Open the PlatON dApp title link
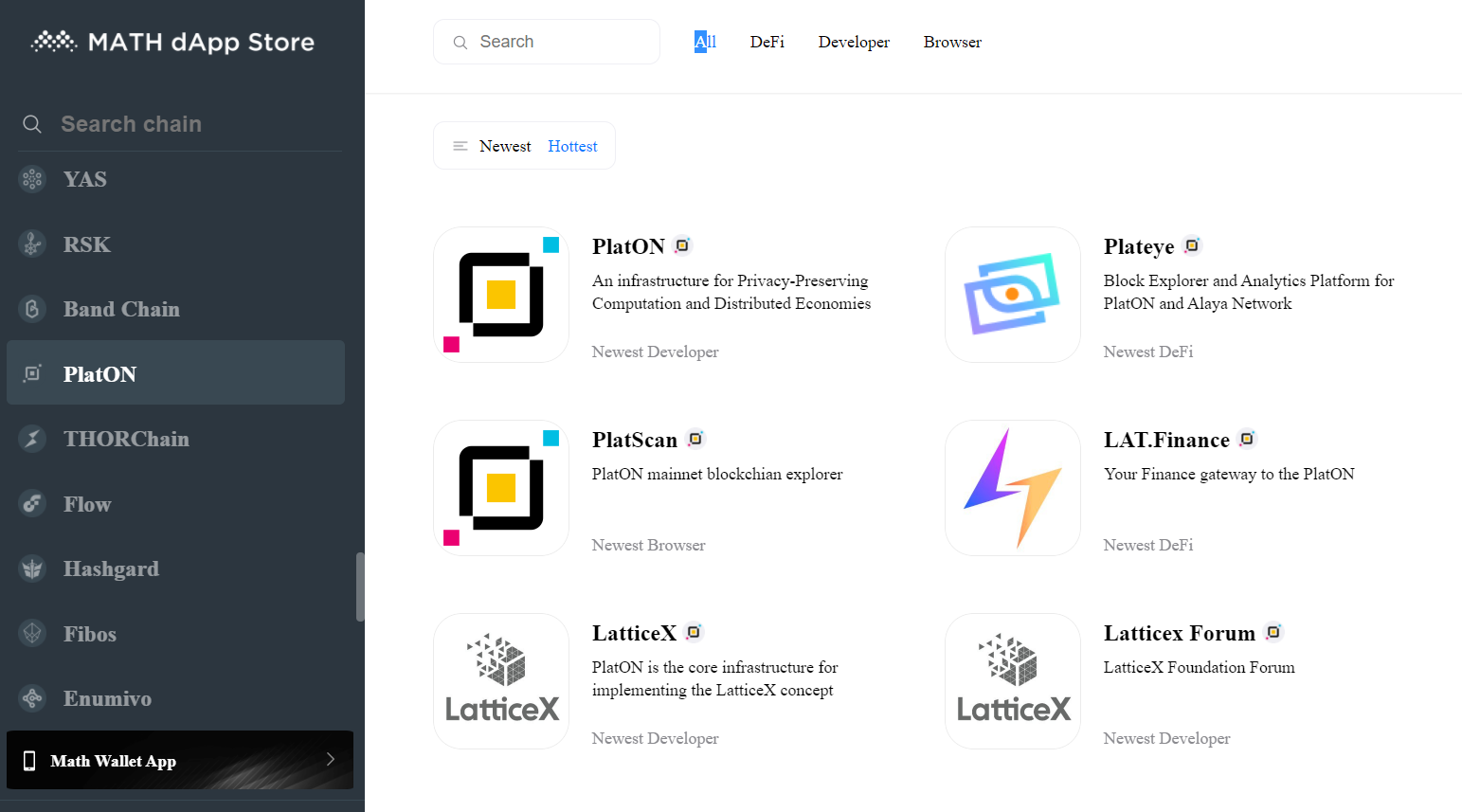The height and width of the screenshot is (812, 1462). tap(628, 246)
